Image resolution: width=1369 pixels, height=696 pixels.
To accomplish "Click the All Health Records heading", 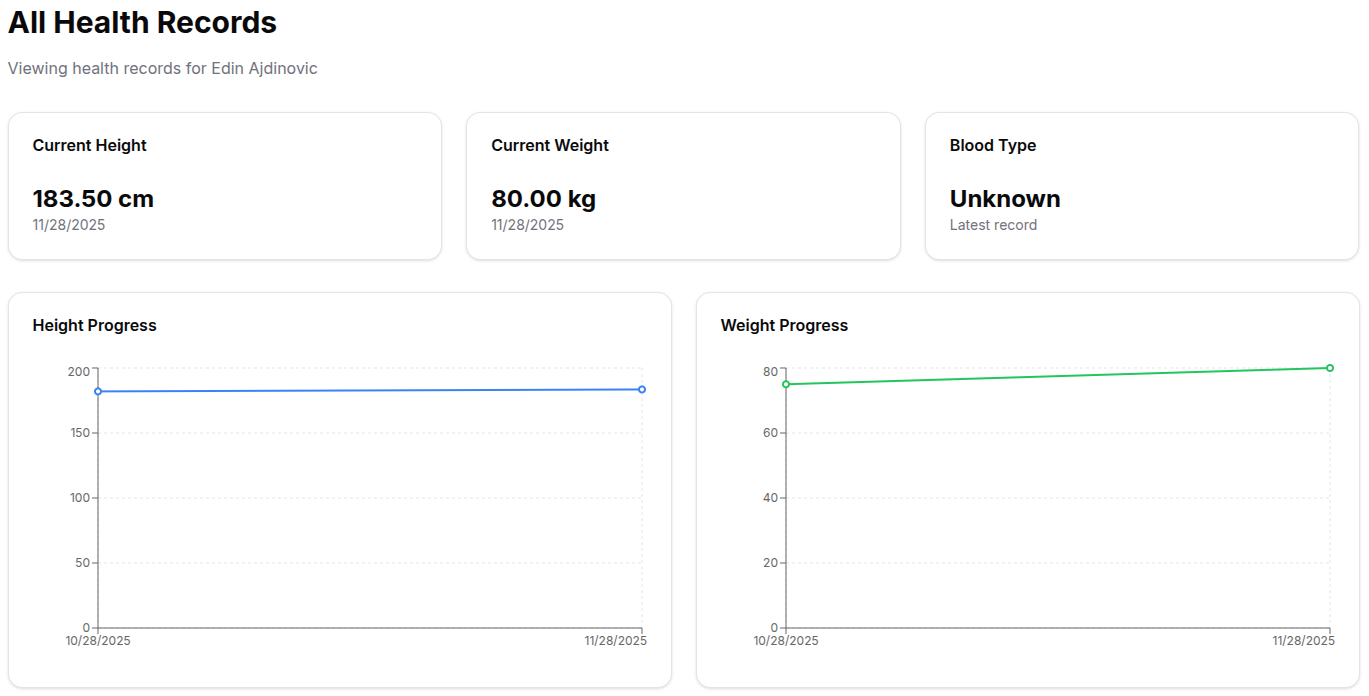I will tap(142, 23).
